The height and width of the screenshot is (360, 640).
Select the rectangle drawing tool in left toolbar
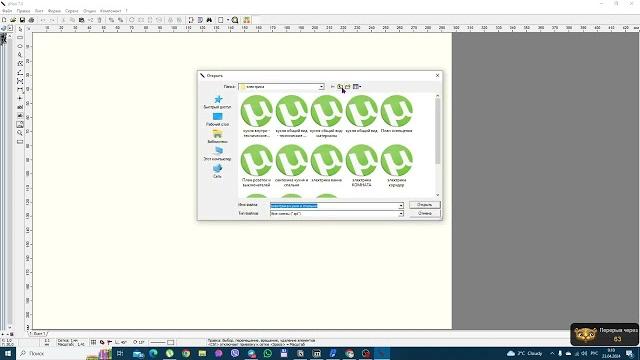(x=20, y=38)
